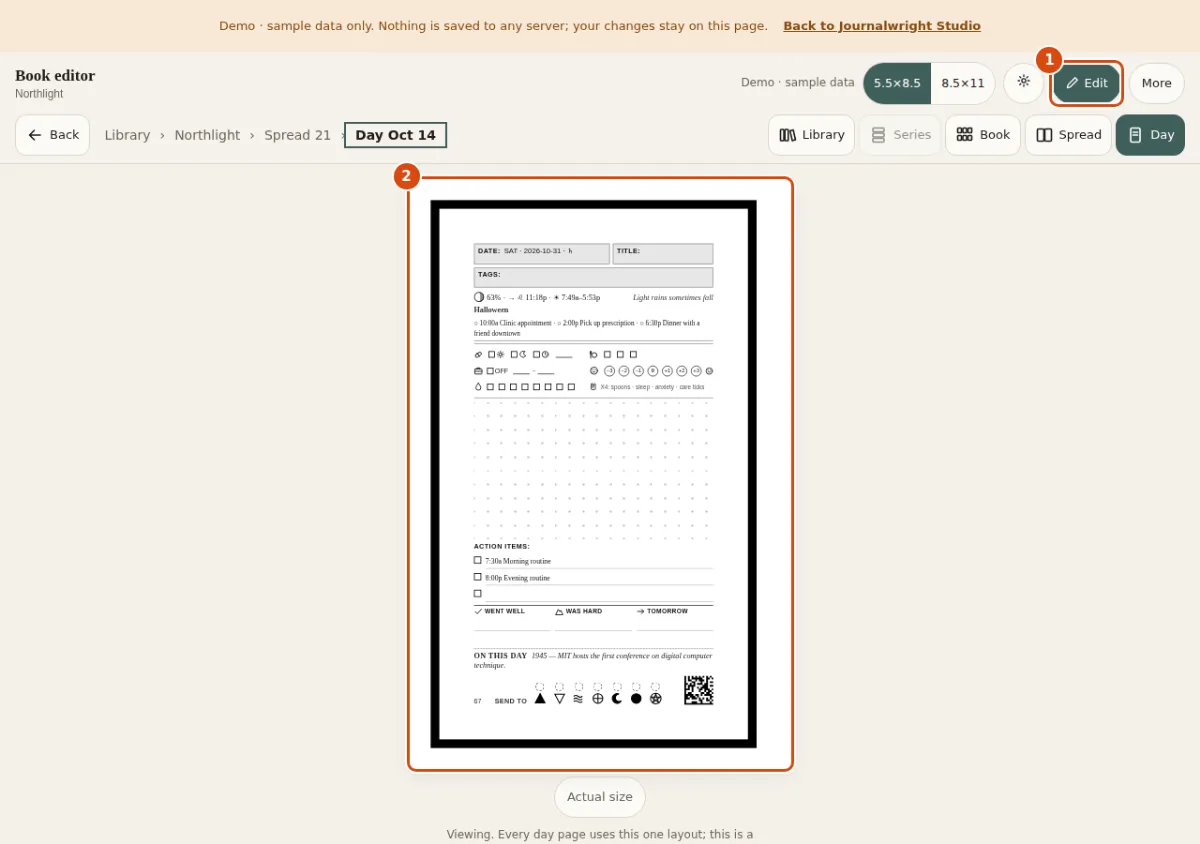Click the pill icon in the tracker row
The width and height of the screenshot is (1200, 844).
coord(478,354)
